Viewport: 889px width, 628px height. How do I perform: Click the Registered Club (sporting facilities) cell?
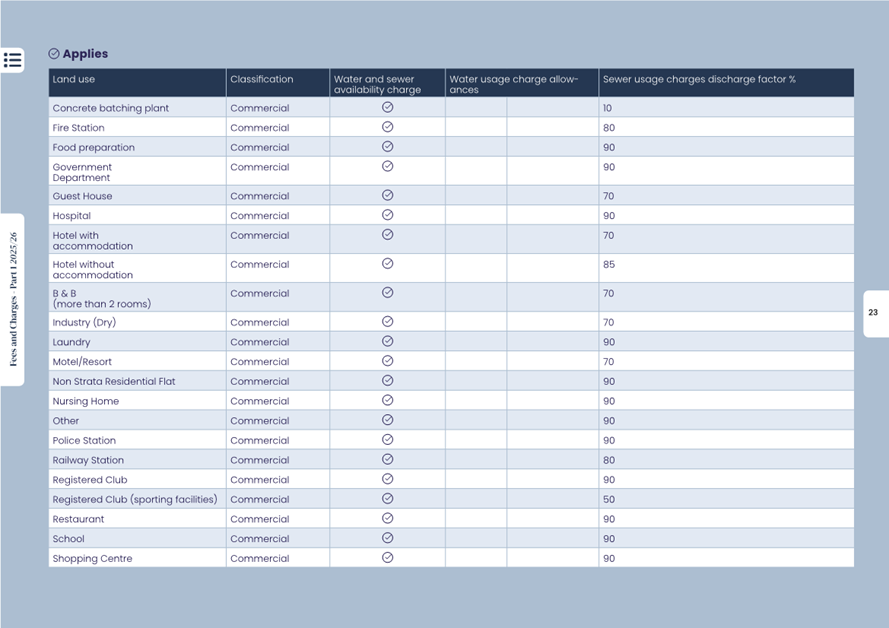tap(135, 499)
